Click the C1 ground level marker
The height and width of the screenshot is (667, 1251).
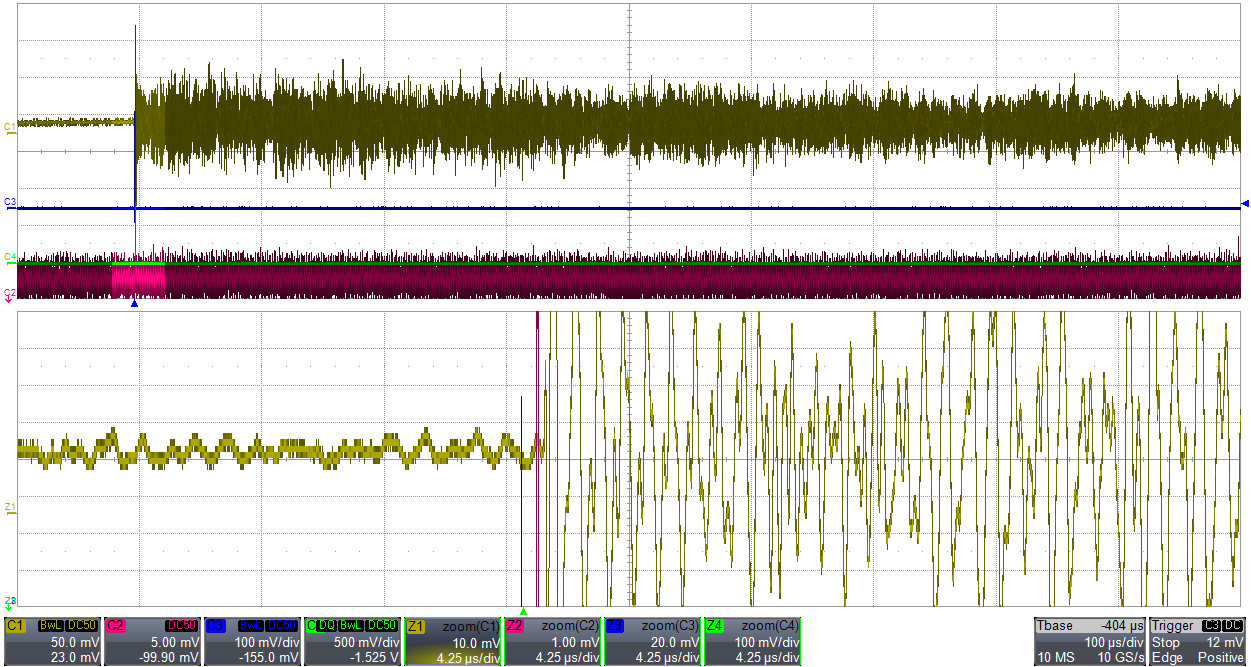click(x=10, y=128)
